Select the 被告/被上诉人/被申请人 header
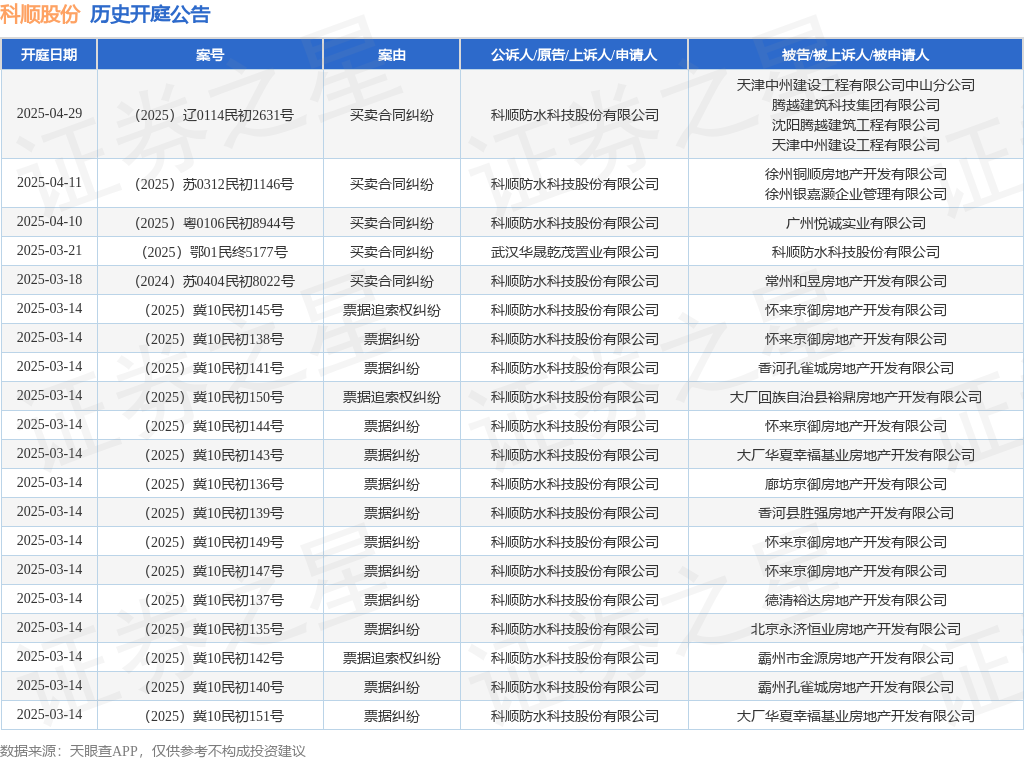The height and width of the screenshot is (760, 1024). pos(856,55)
